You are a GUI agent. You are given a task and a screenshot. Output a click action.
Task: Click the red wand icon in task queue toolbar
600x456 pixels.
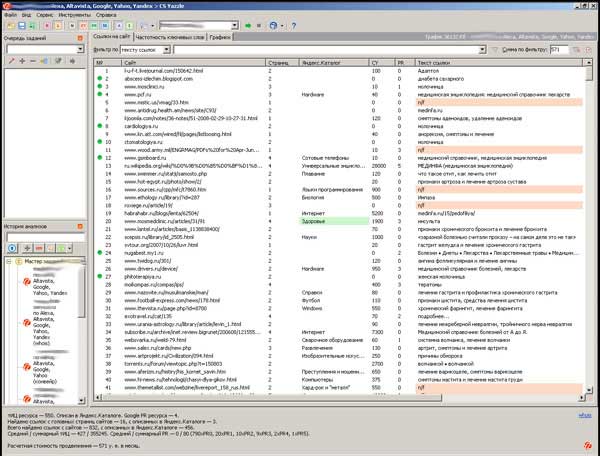pos(9,61)
